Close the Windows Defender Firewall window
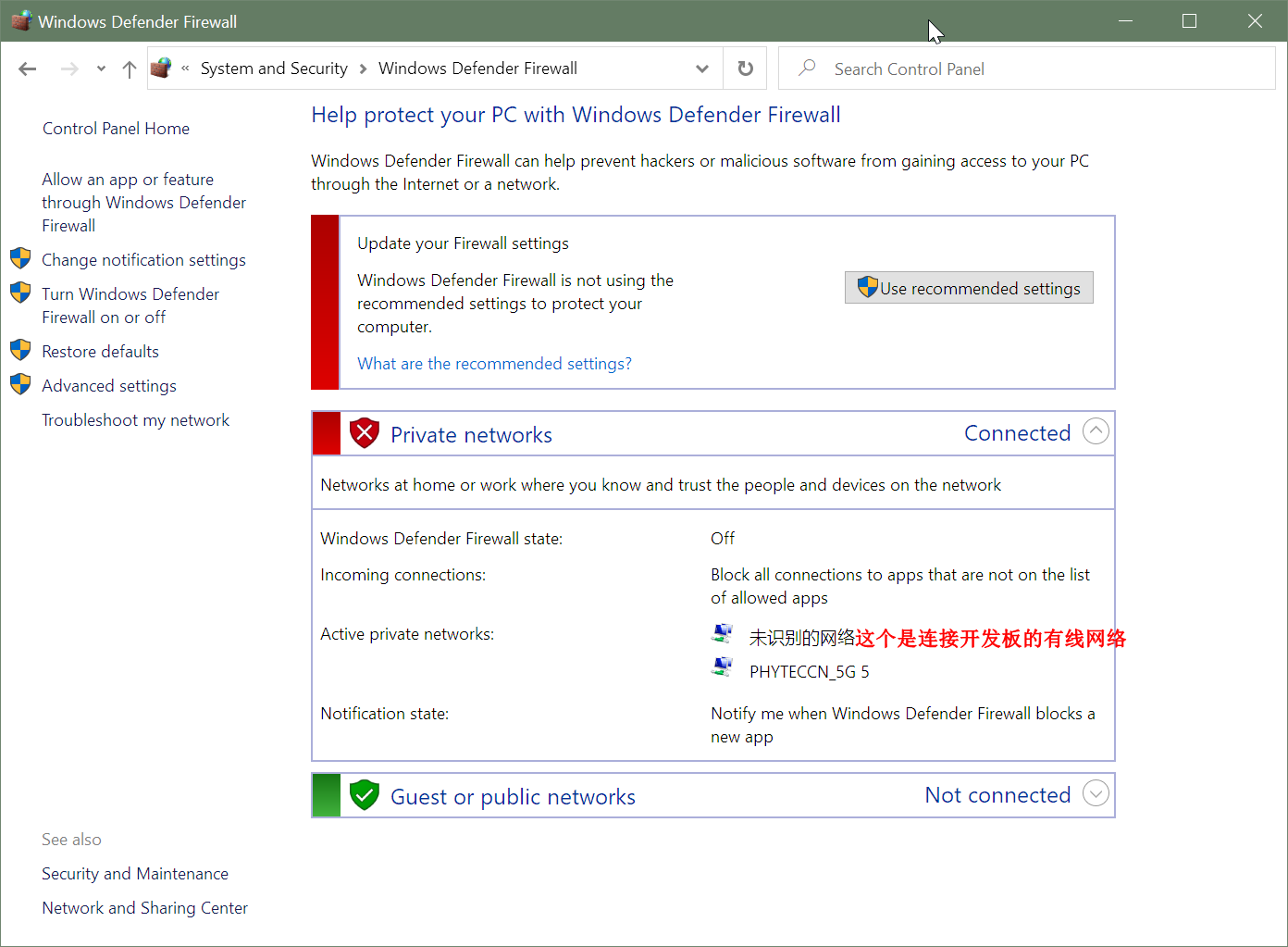 click(x=1255, y=20)
